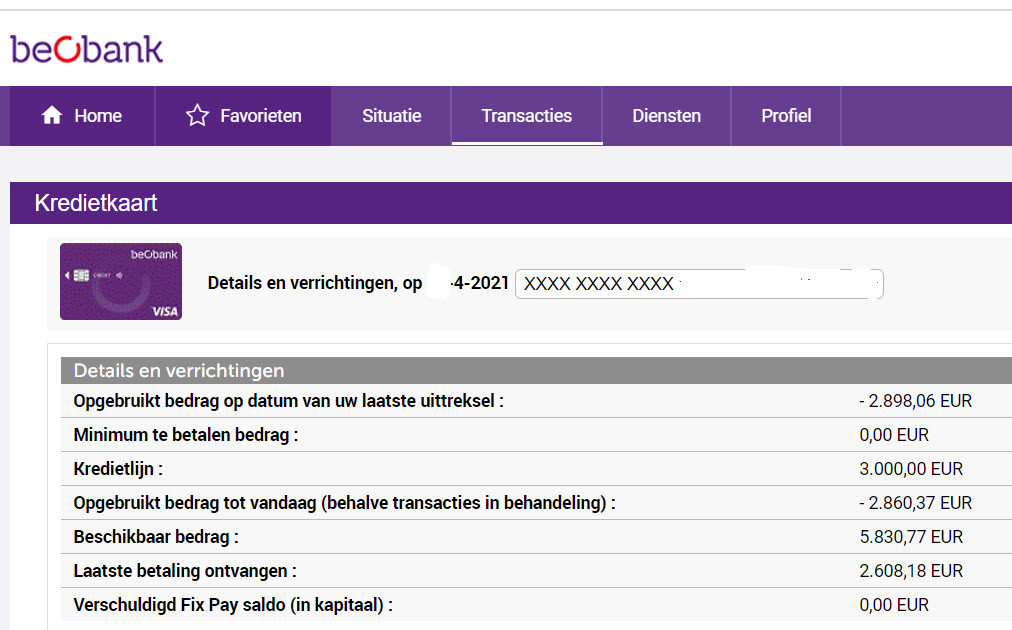Open the Diensten menu
Viewport: 1012px width, 630px height.
666,116
